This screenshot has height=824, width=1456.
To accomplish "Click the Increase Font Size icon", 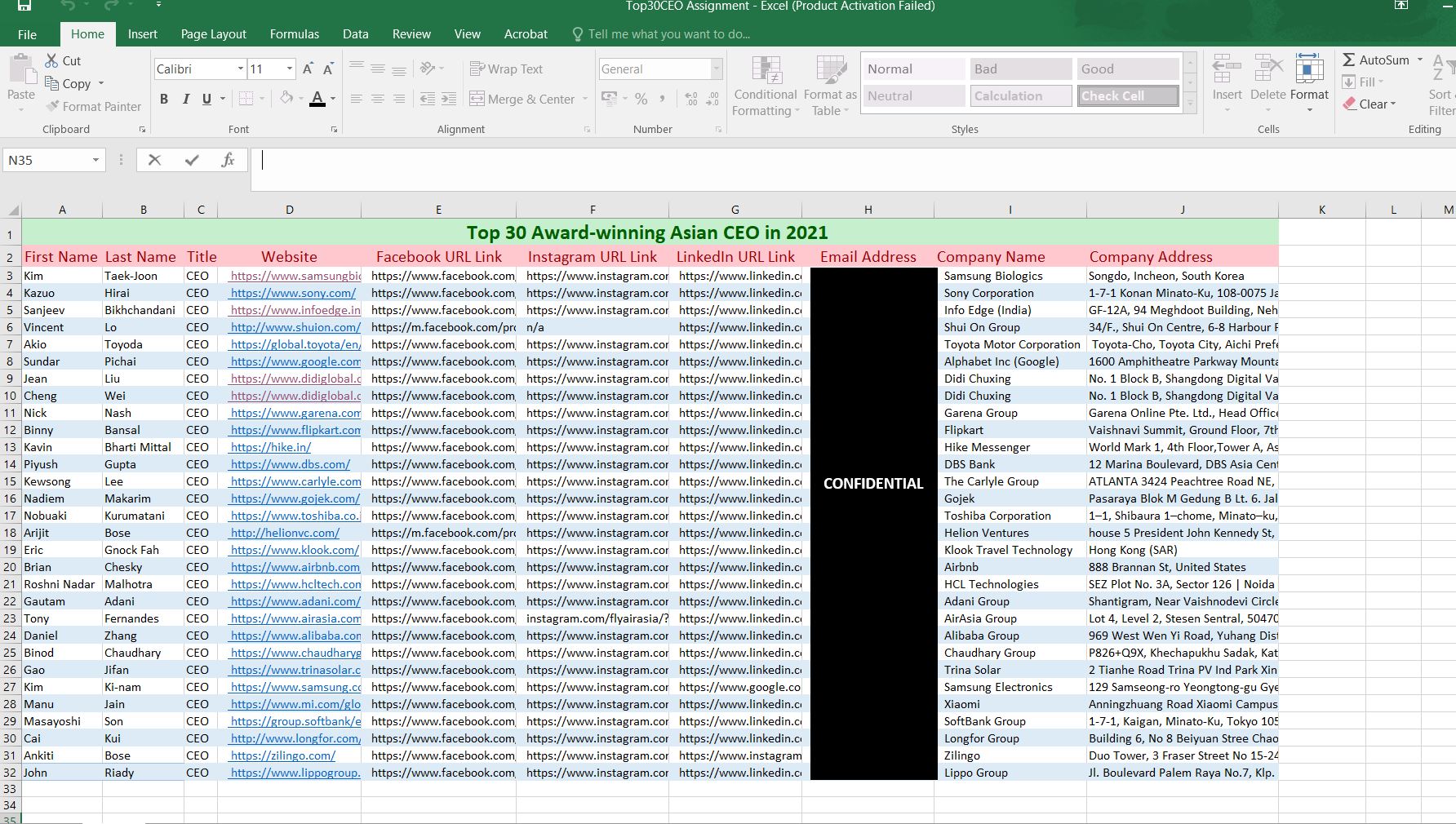I will point(308,69).
